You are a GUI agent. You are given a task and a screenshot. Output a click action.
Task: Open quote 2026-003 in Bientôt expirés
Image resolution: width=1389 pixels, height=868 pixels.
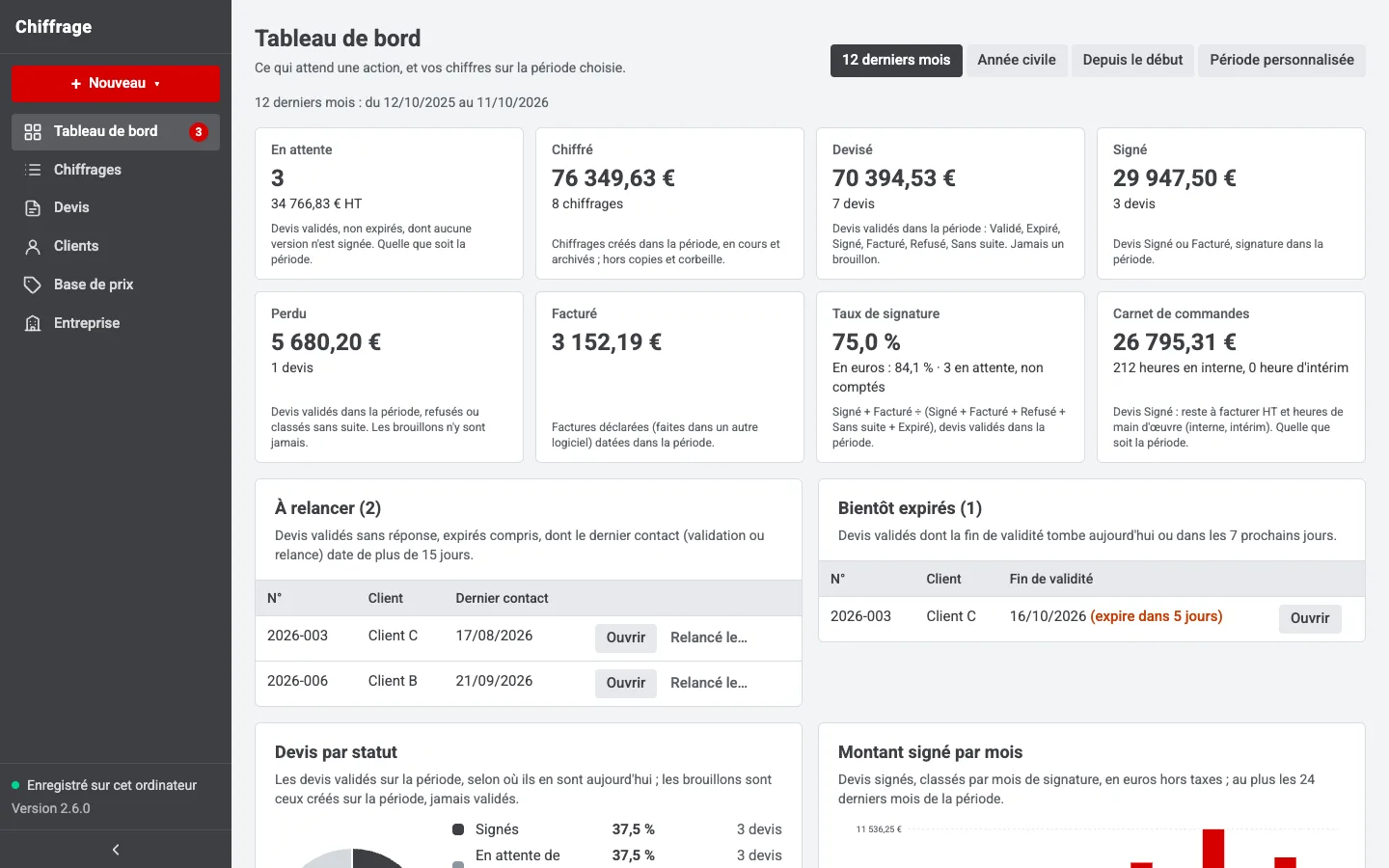[1310, 618]
